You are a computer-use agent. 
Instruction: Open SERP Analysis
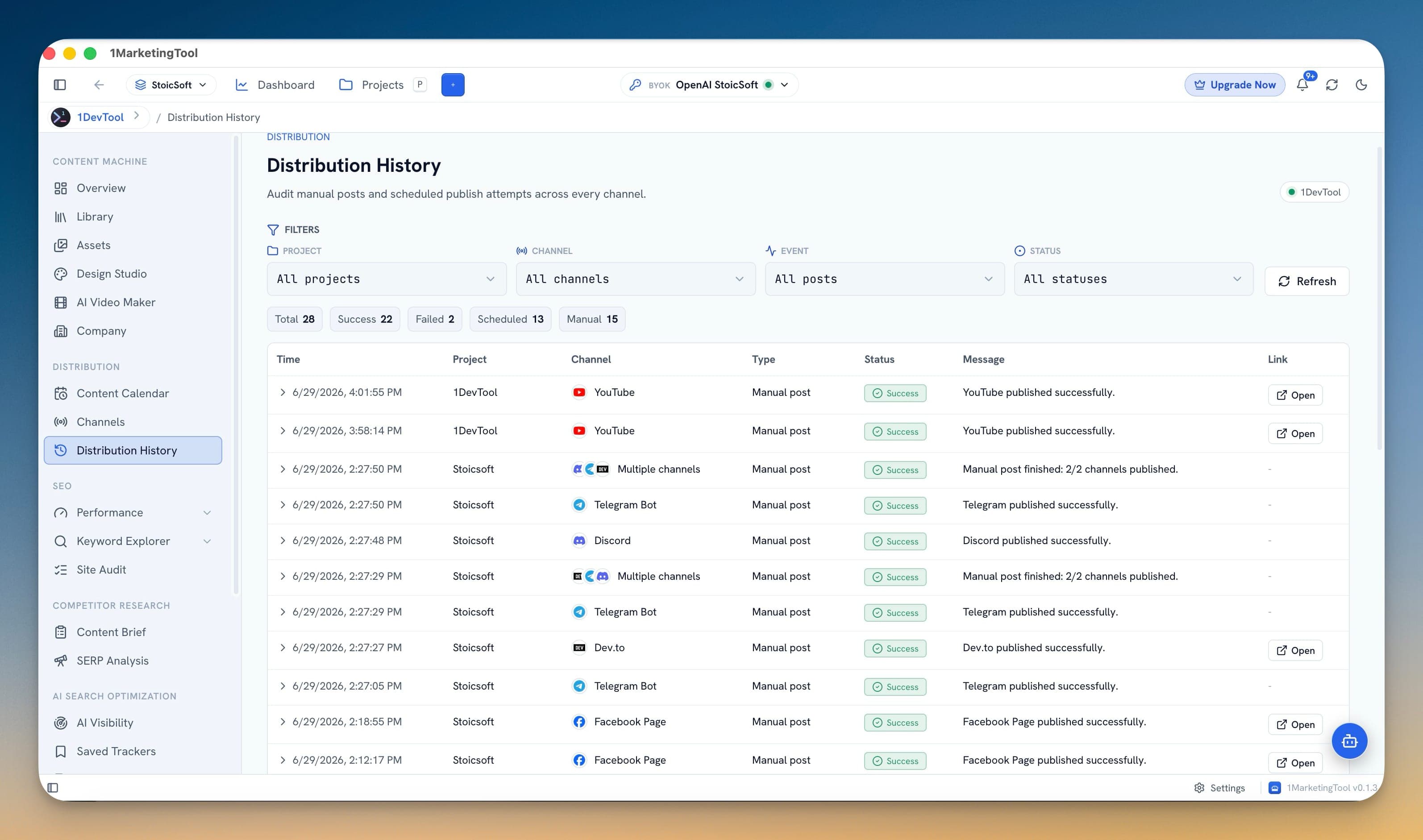point(133,661)
